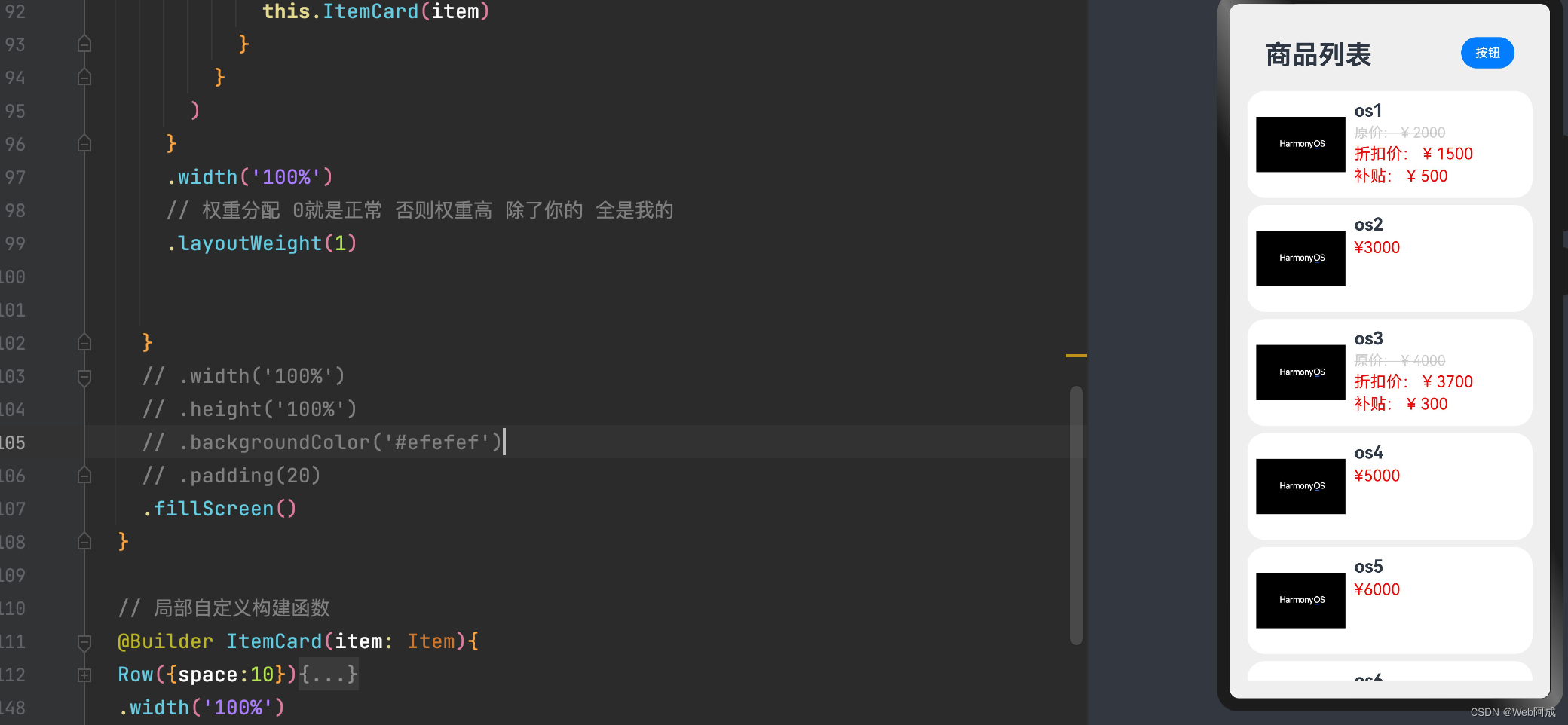The image size is (1568, 725).
Task: Place cursor on .fillScreen() call
Action: [x=219, y=509]
